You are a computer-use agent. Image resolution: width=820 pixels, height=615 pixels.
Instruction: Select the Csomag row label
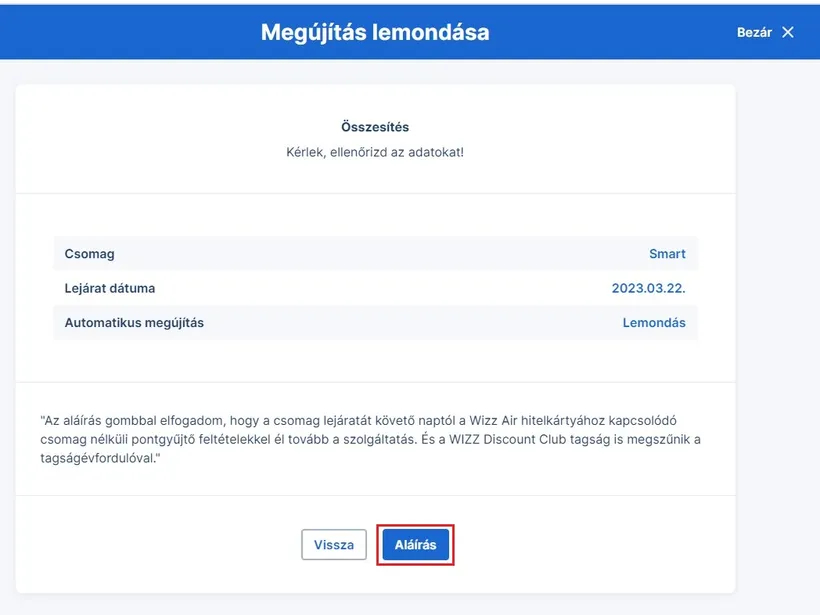pyautogui.click(x=89, y=254)
